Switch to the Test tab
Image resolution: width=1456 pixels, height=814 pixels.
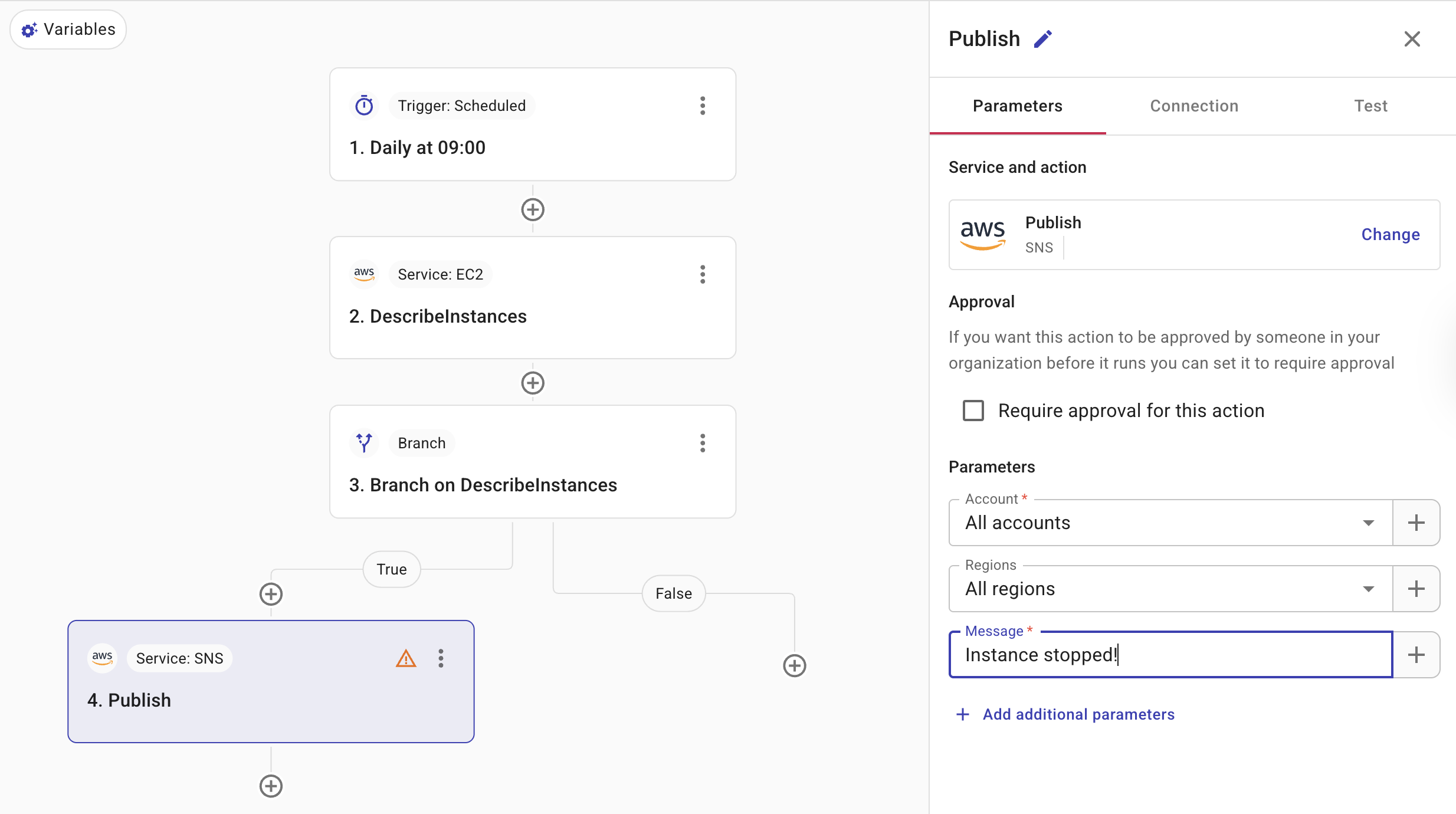[1370, 106]
